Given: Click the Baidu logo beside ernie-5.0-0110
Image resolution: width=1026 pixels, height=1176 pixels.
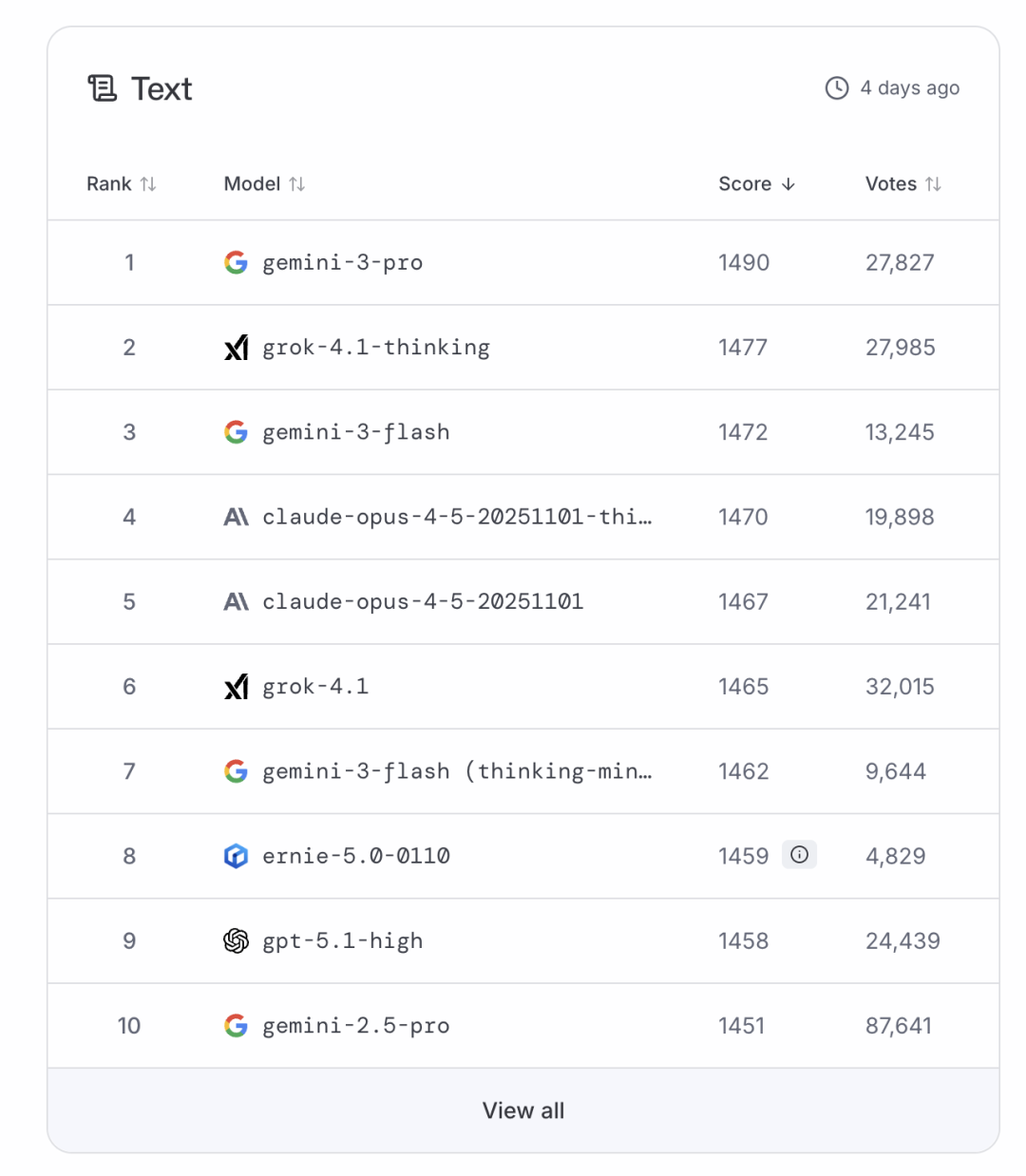Looking at the screenshot, I should click(x=236, y=857).
